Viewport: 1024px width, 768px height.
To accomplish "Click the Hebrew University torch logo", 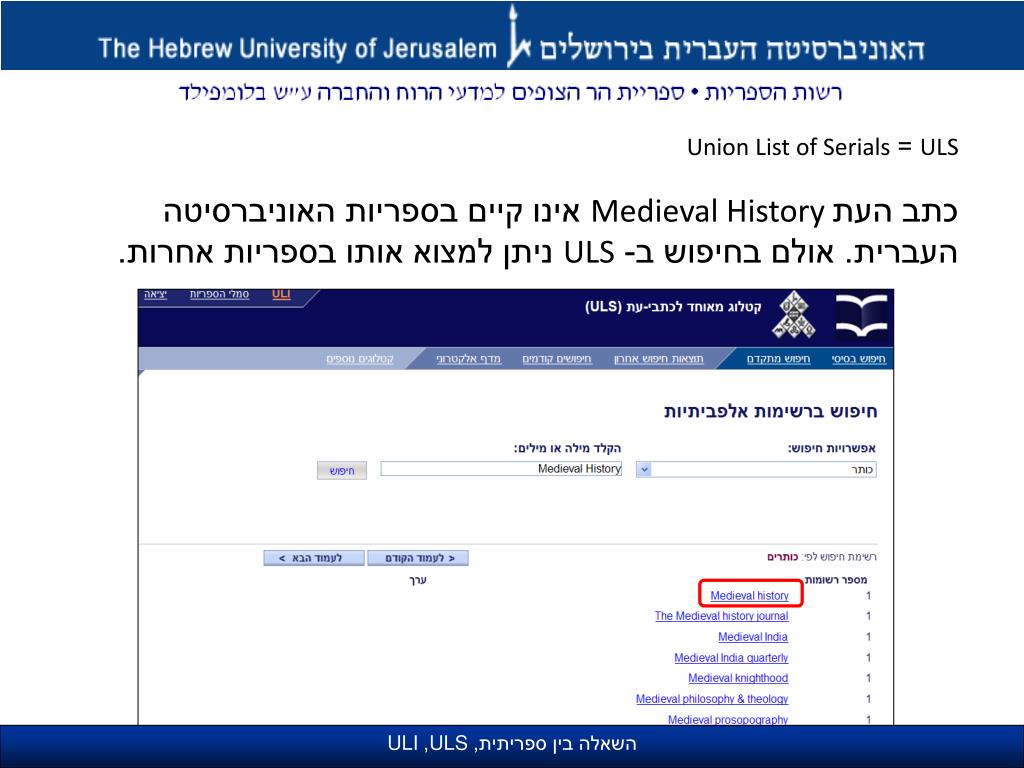I will pos(519,36).
